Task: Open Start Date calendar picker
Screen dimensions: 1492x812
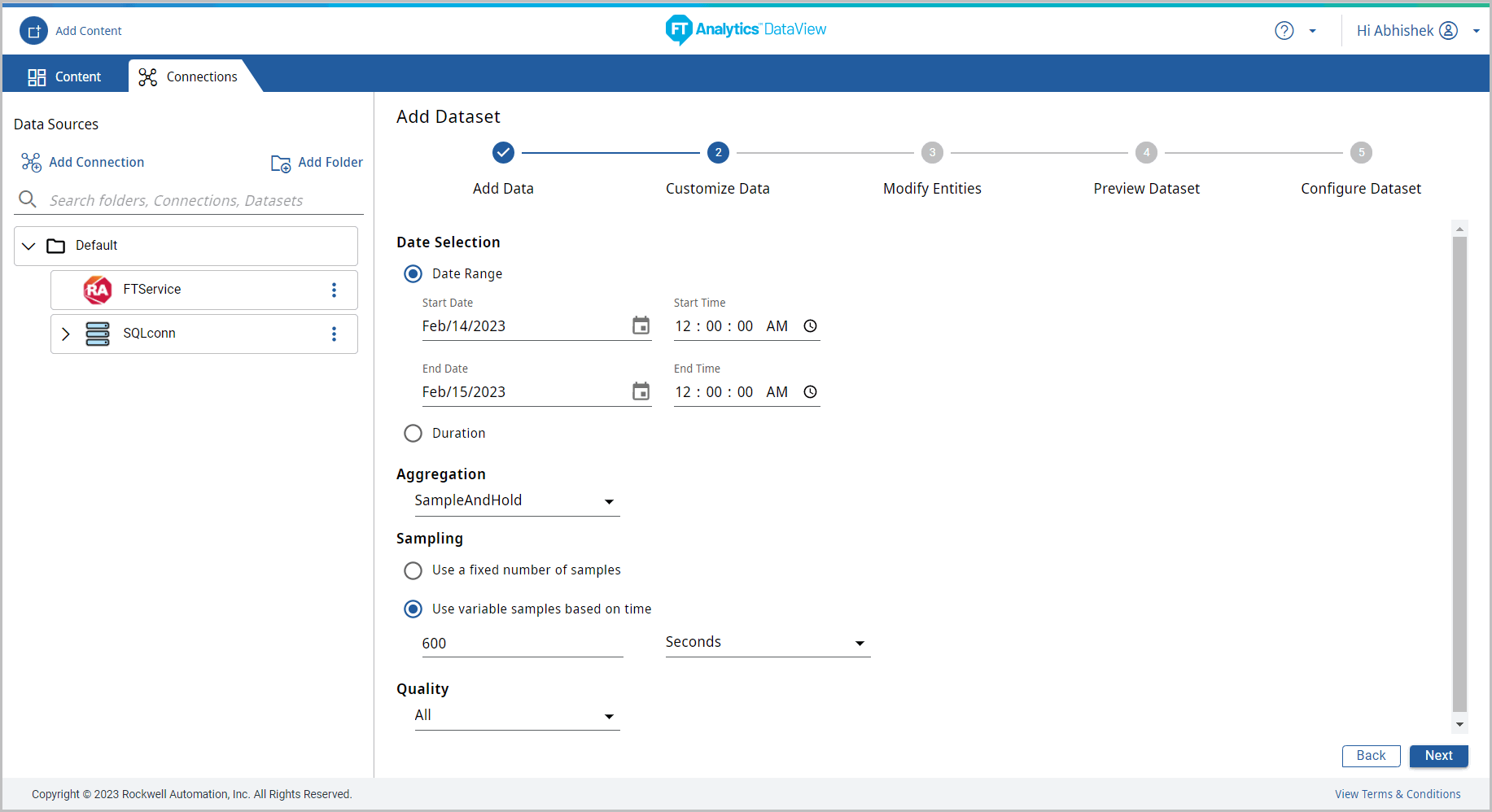Action: click(x=641, y=325)
